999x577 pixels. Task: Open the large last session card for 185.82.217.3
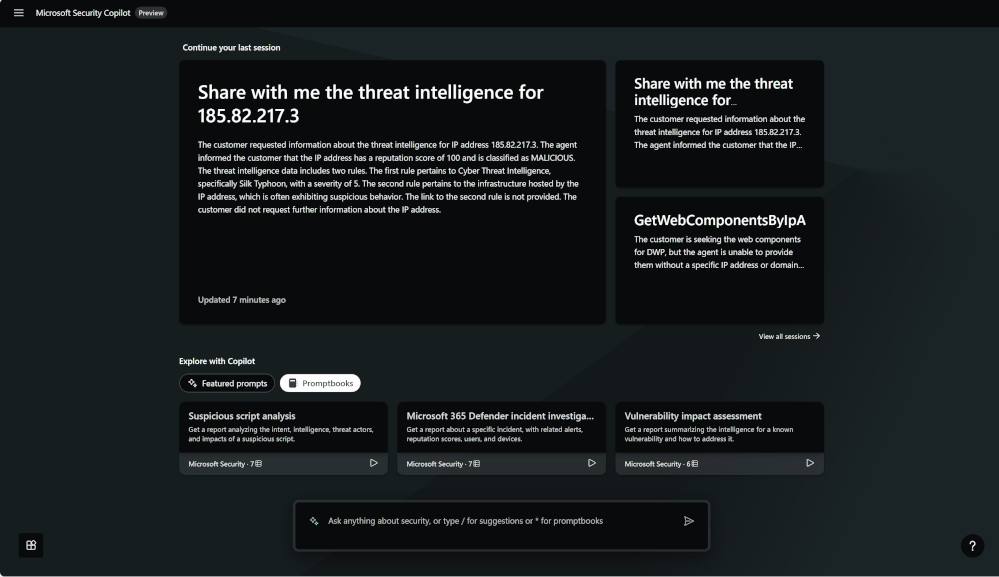[x=392, y=192]
